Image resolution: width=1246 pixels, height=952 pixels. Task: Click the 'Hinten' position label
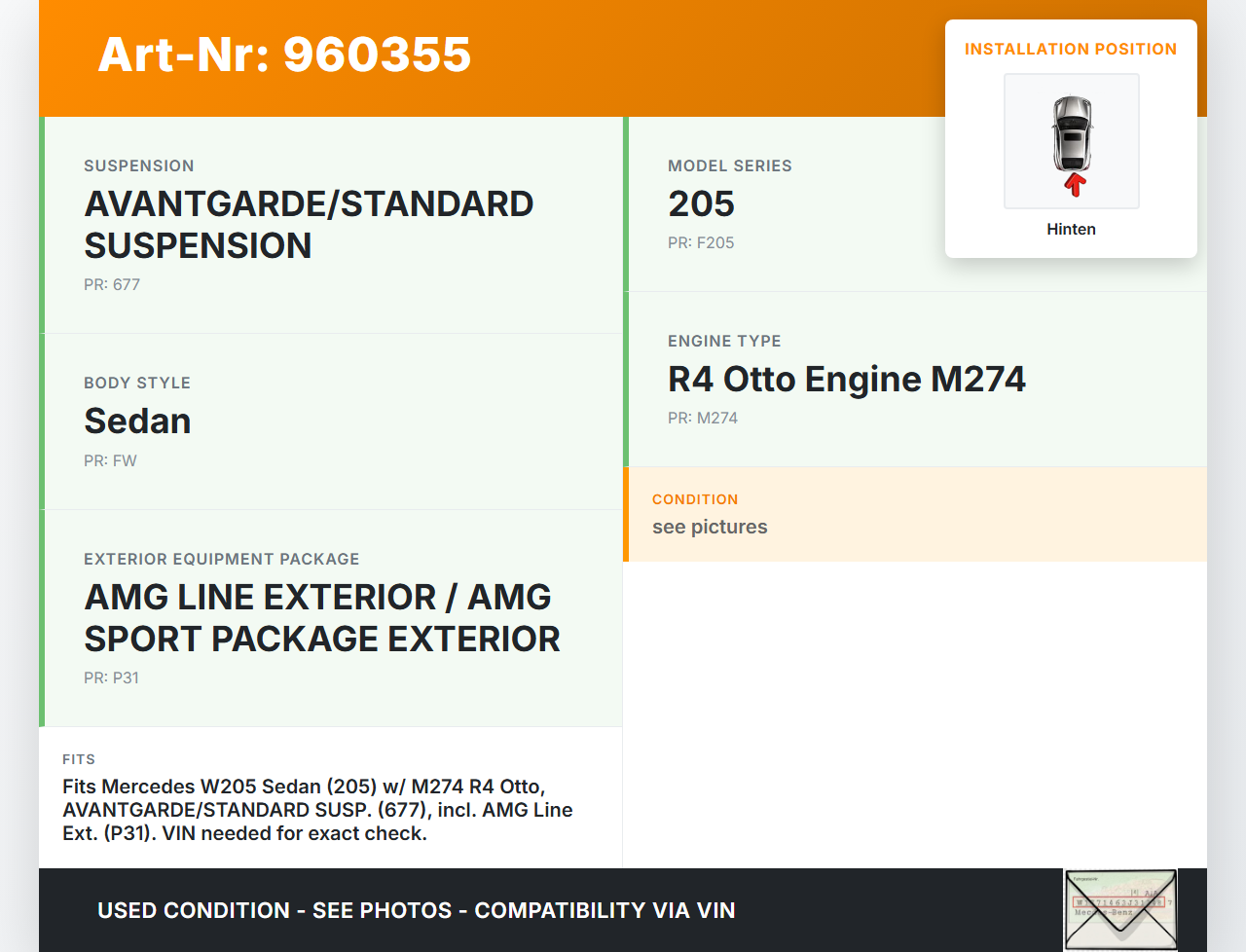[x=1071, y=229]
